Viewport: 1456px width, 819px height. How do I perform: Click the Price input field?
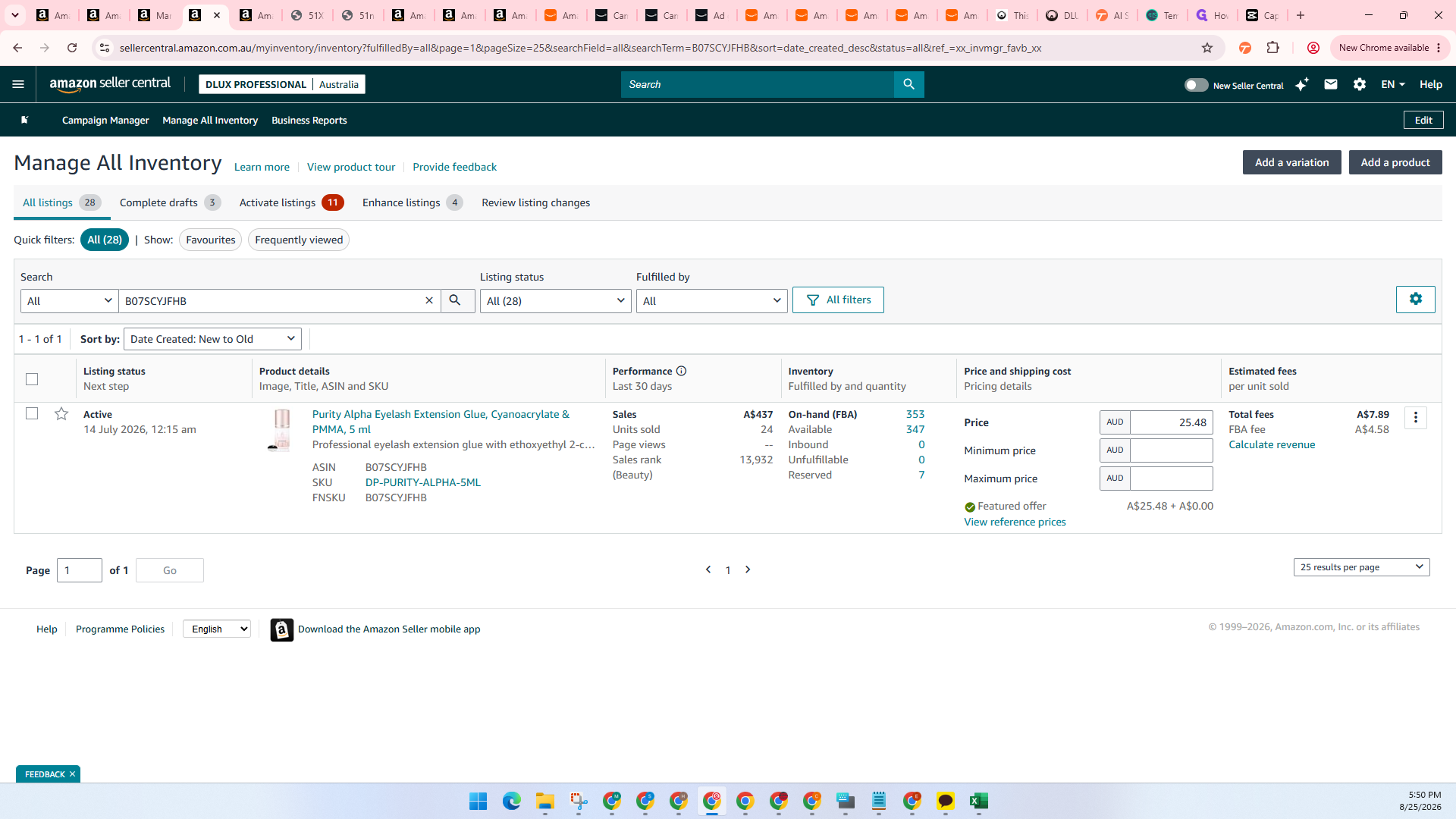1172,422
